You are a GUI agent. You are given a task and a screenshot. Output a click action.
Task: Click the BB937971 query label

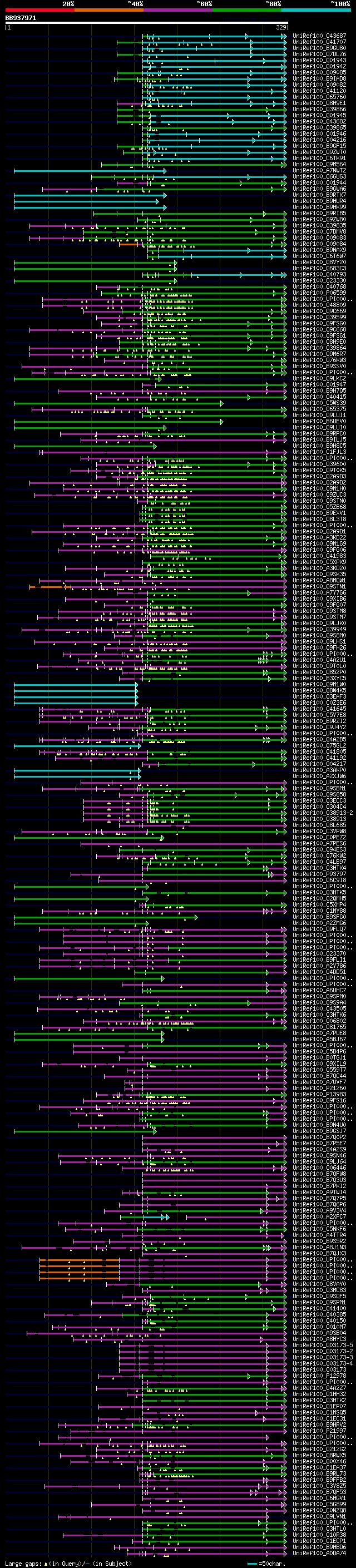coord(21,18)
